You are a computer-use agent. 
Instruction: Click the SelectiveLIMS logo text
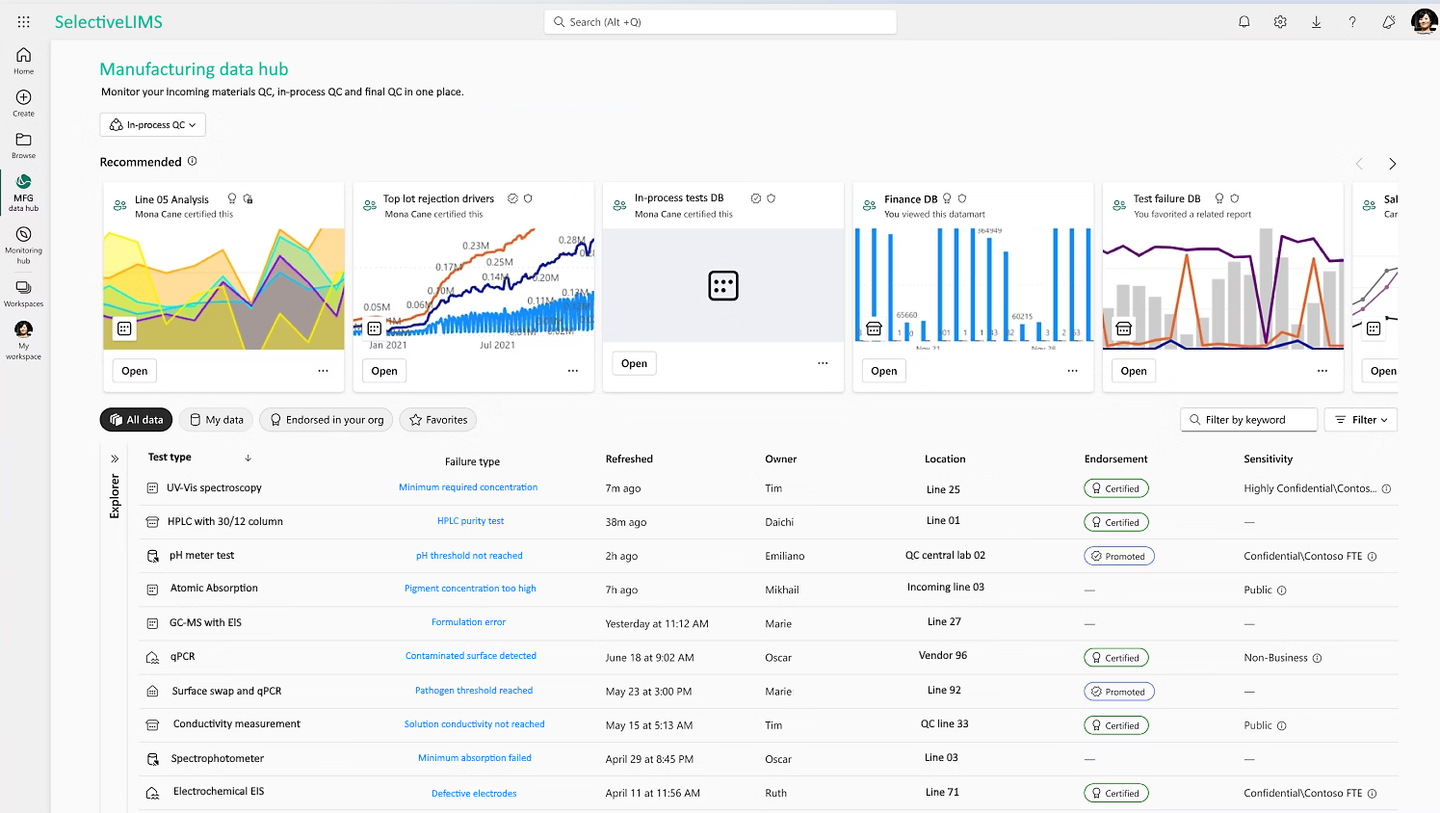pos(108,22)
